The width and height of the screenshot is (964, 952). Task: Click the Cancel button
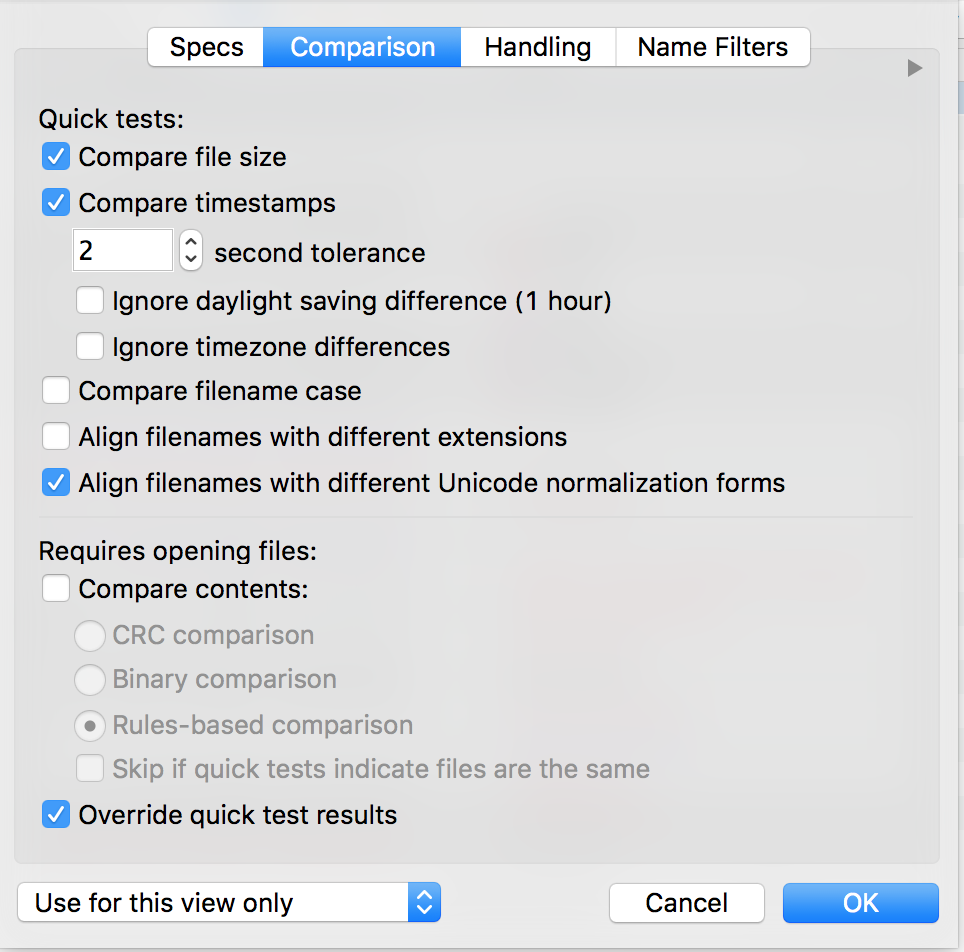coord(687,903)
